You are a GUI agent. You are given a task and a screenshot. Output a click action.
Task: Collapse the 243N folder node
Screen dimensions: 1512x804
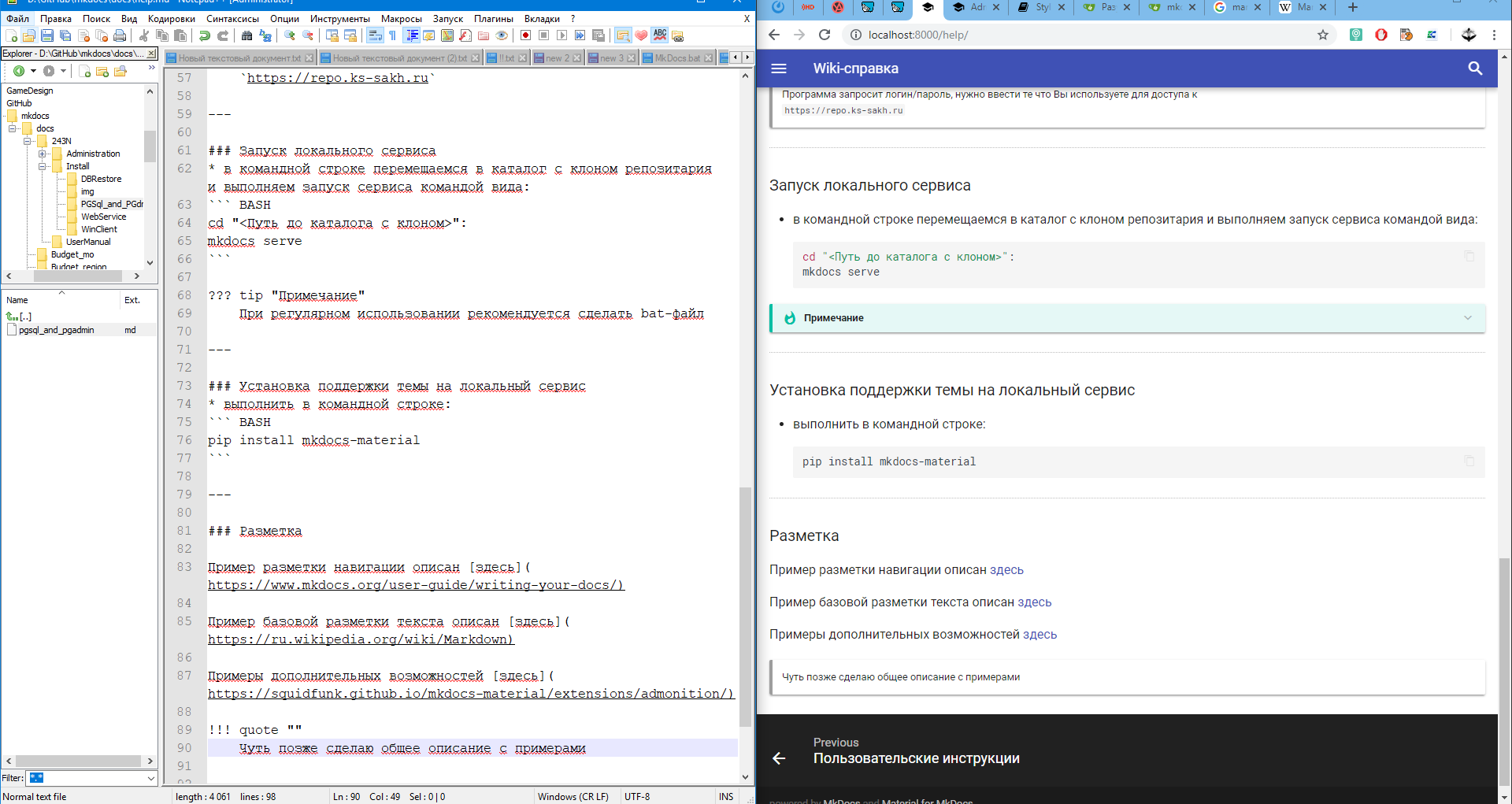[28, 141]
